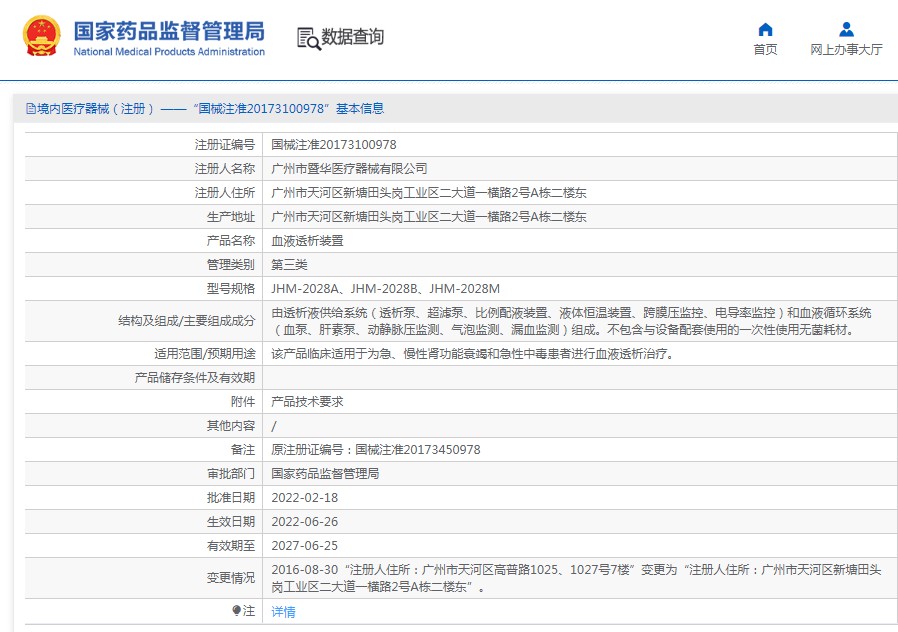Select registration number 国械注准20173100978 value

click(x=334, y=145)
